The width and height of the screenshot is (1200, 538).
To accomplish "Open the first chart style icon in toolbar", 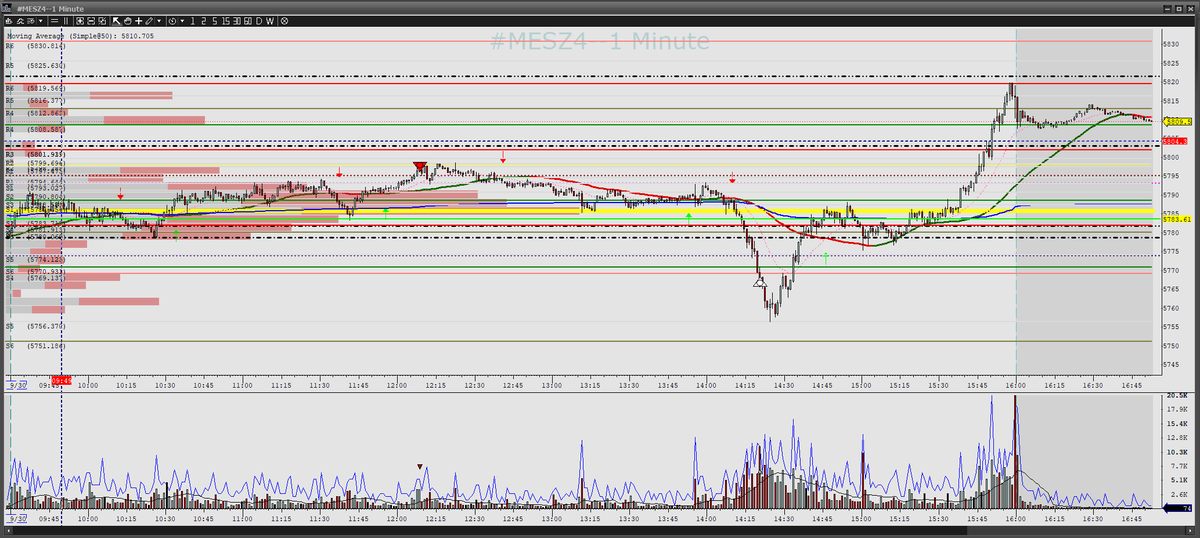I will (x=9, y=21).
